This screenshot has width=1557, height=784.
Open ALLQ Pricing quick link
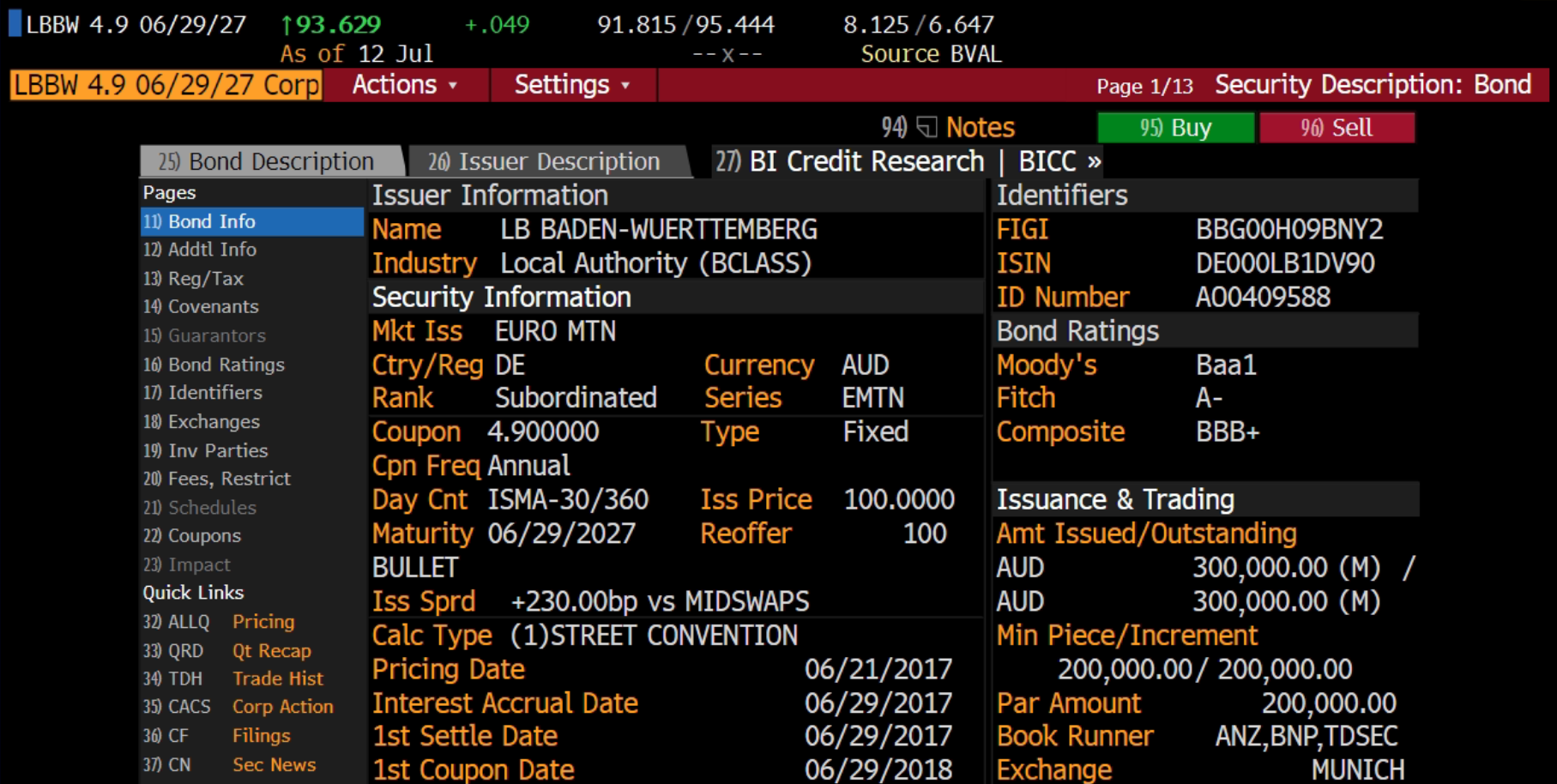(219, 622)
